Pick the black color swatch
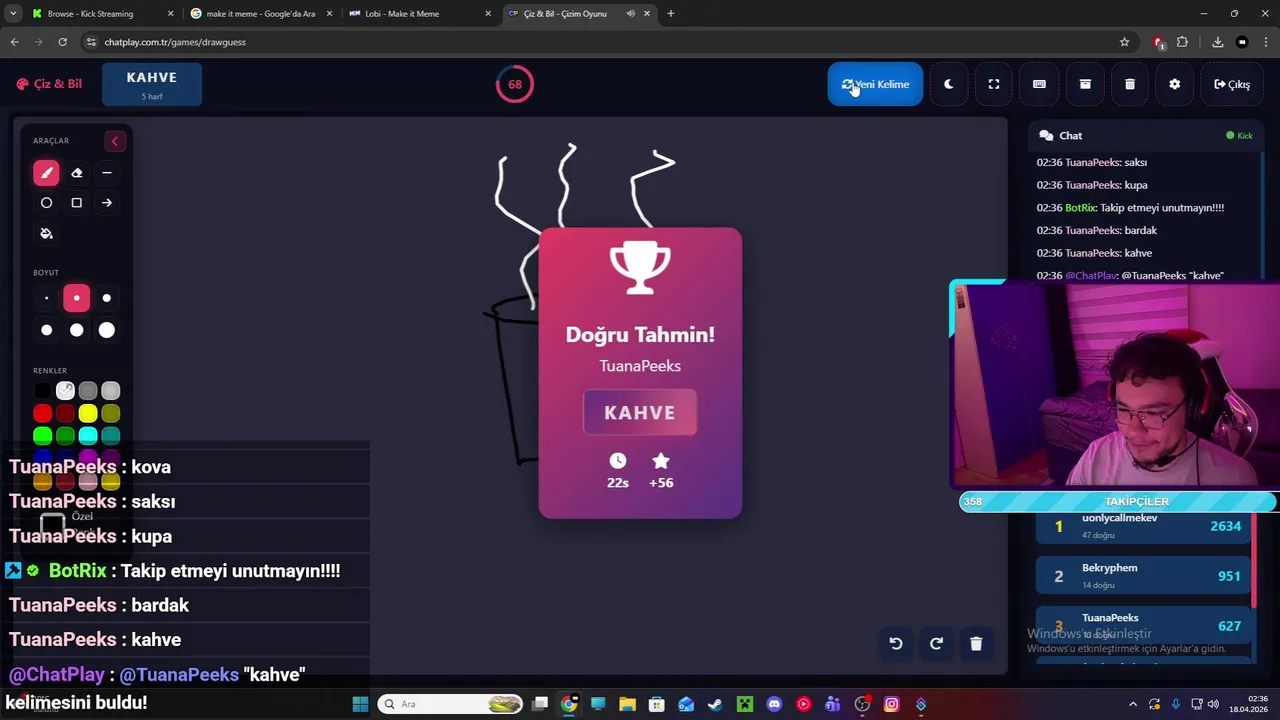The height and width of the screenshot is (720, 1280). (x=42, y=391)
